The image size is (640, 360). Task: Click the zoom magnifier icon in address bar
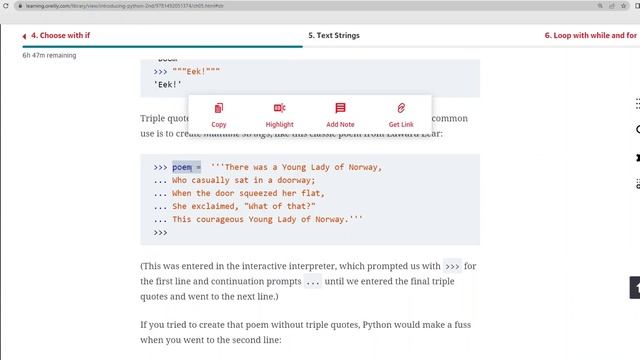coord(600,6)
